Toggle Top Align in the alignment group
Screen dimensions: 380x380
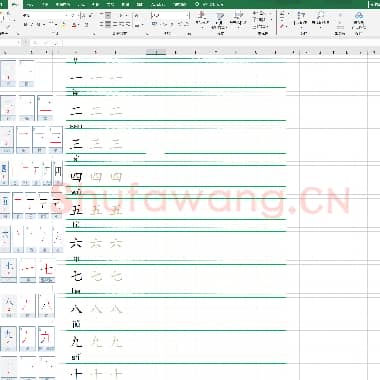pyautogui.click(x=102, y=15)
